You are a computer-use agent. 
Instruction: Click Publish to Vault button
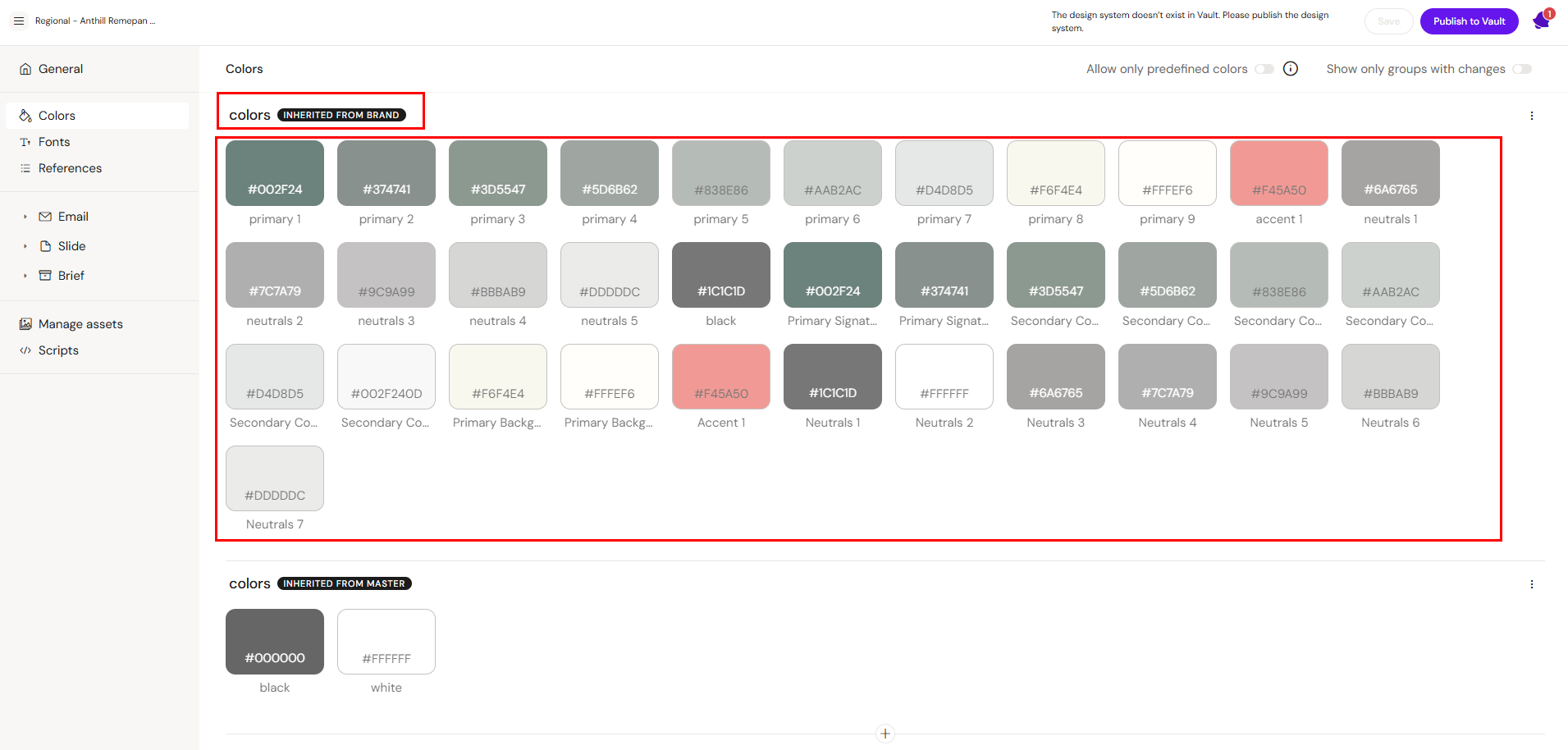point(1469,21)
